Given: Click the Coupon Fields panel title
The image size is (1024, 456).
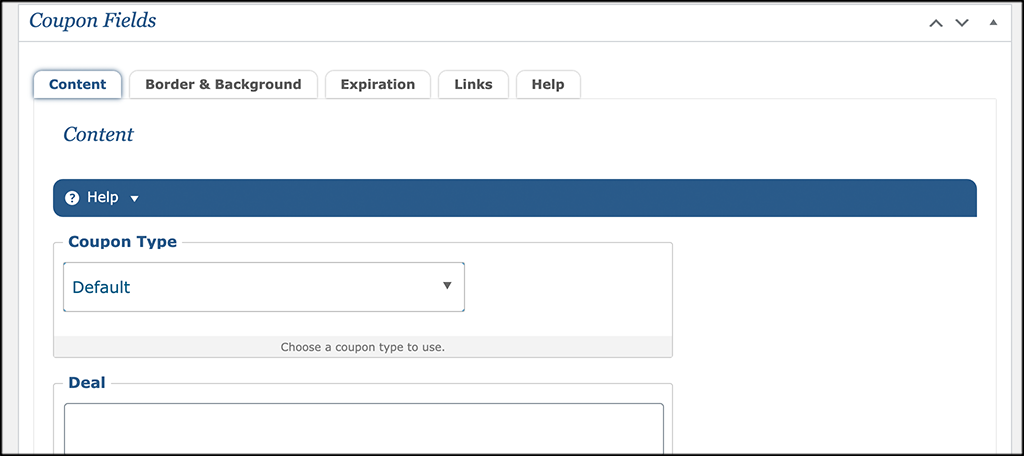Looking at the screenshot, I should point(93,21).
